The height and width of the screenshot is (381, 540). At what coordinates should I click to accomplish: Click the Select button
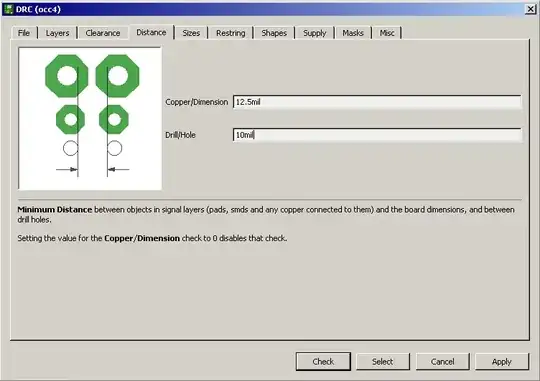(x=383, y=361)
